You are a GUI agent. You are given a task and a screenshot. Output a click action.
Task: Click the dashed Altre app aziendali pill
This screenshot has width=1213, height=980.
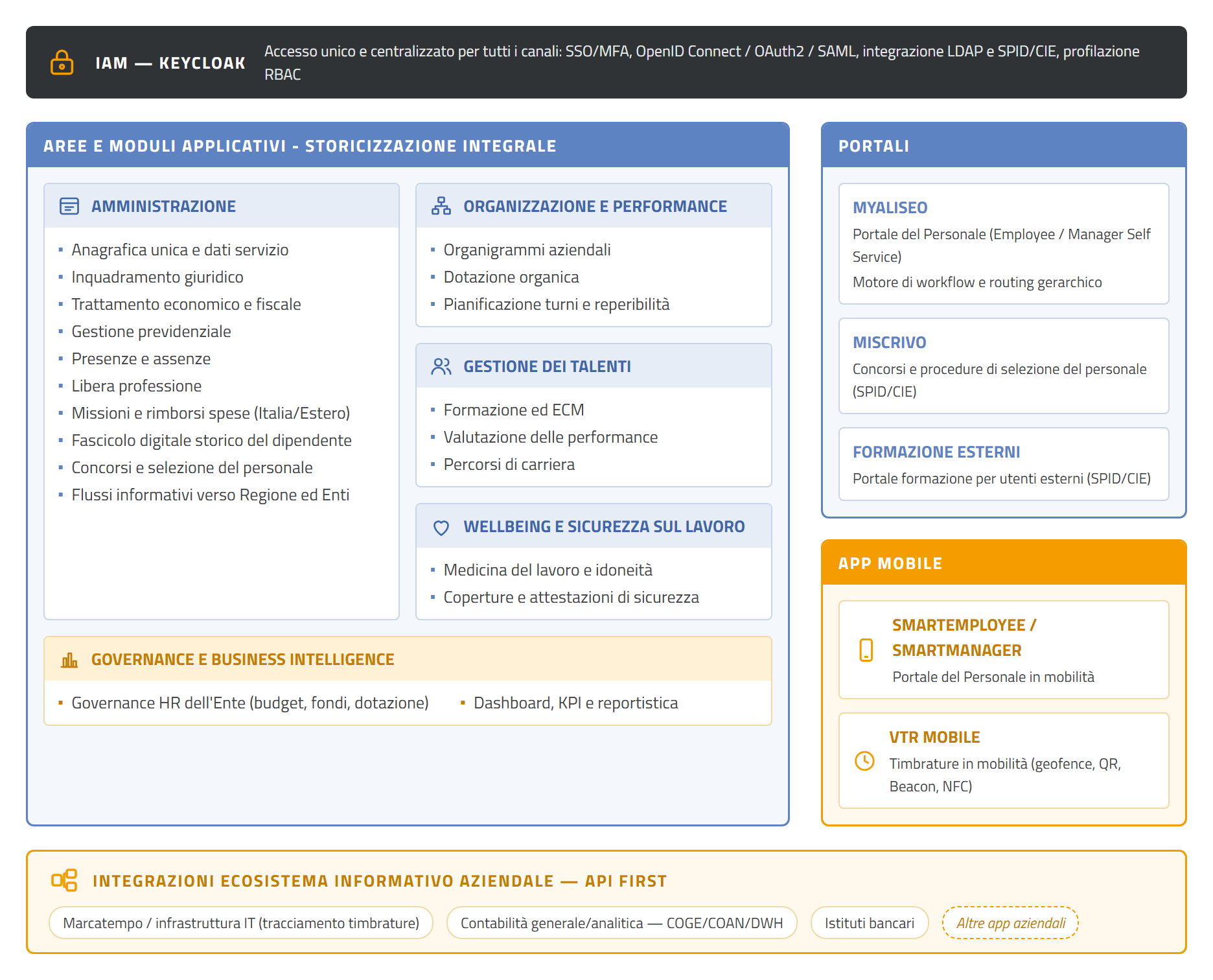[x=1011, y=923]
